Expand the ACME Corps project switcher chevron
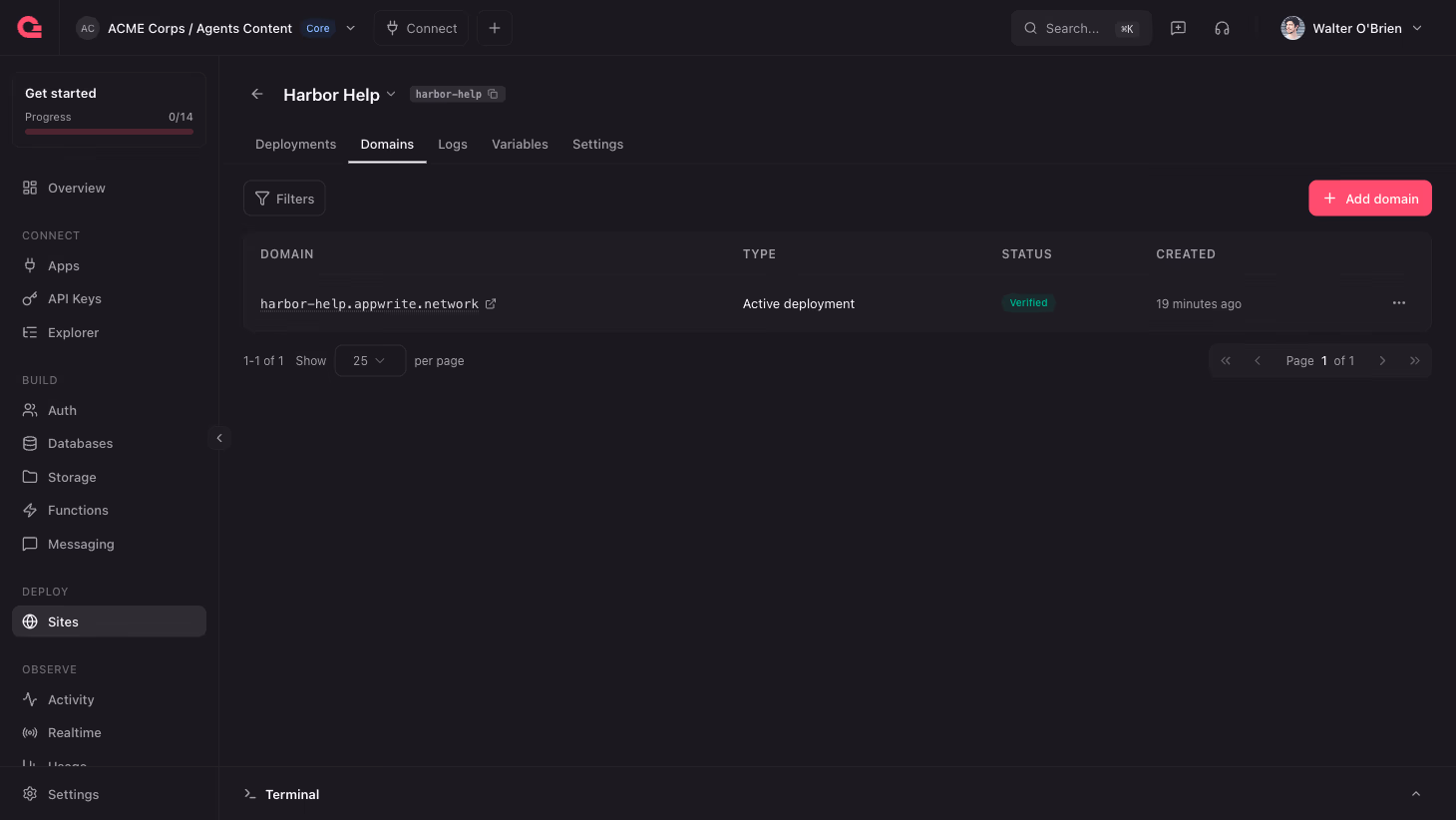 pos(351,28)
